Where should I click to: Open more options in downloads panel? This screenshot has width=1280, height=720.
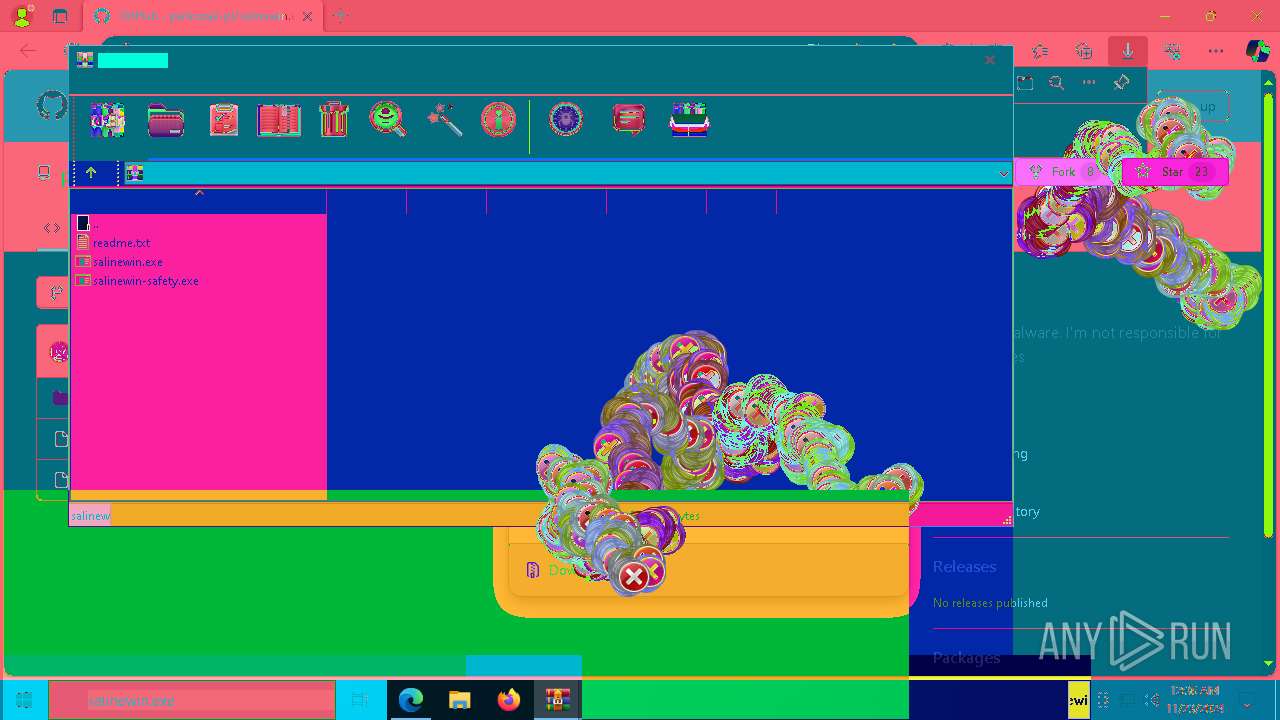[x=1089, y=83]
